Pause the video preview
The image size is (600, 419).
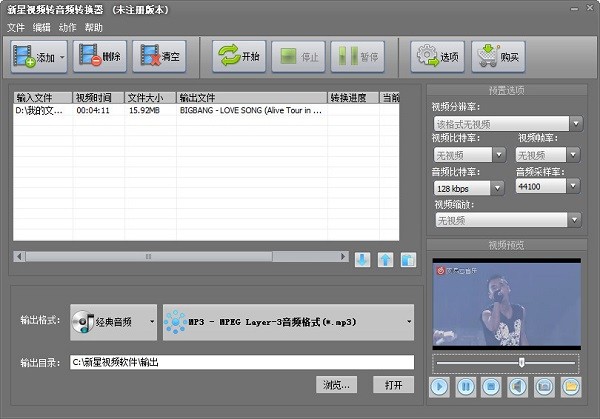[x=466, y=386]
